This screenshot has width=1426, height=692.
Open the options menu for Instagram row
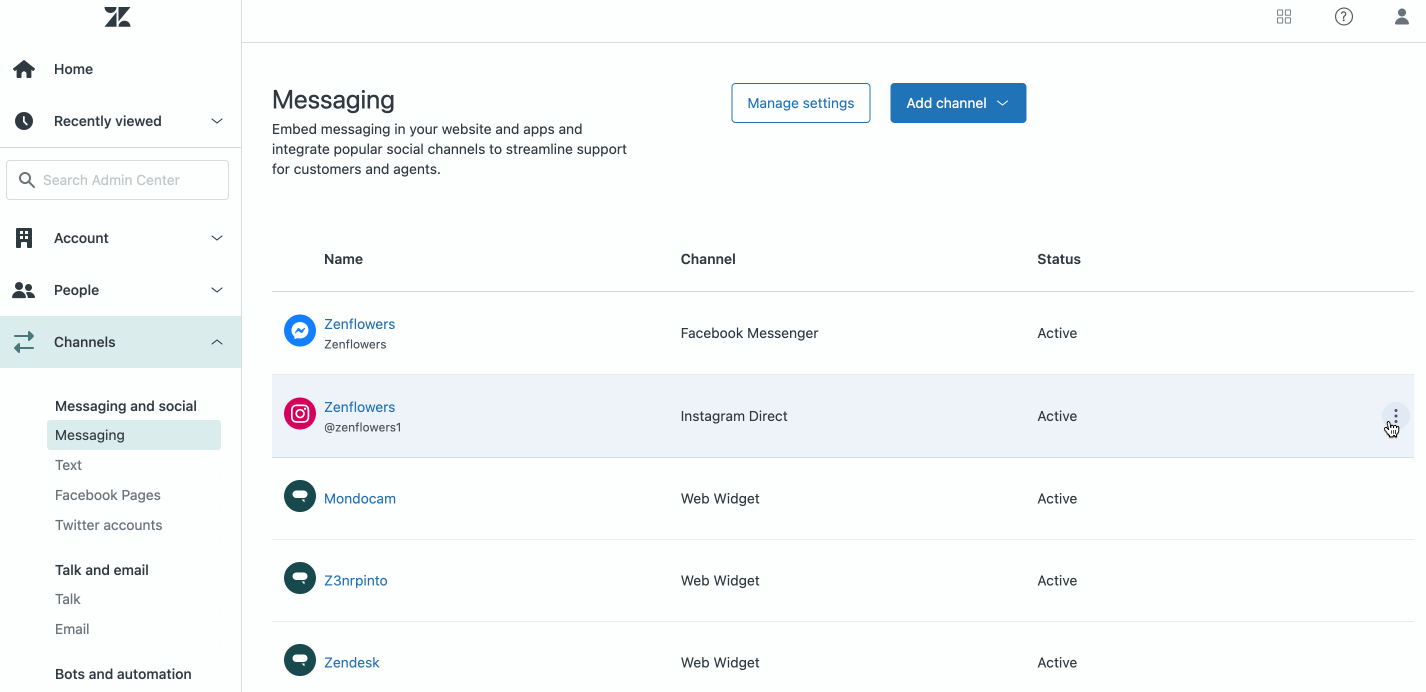click(x=1396, y=416)
